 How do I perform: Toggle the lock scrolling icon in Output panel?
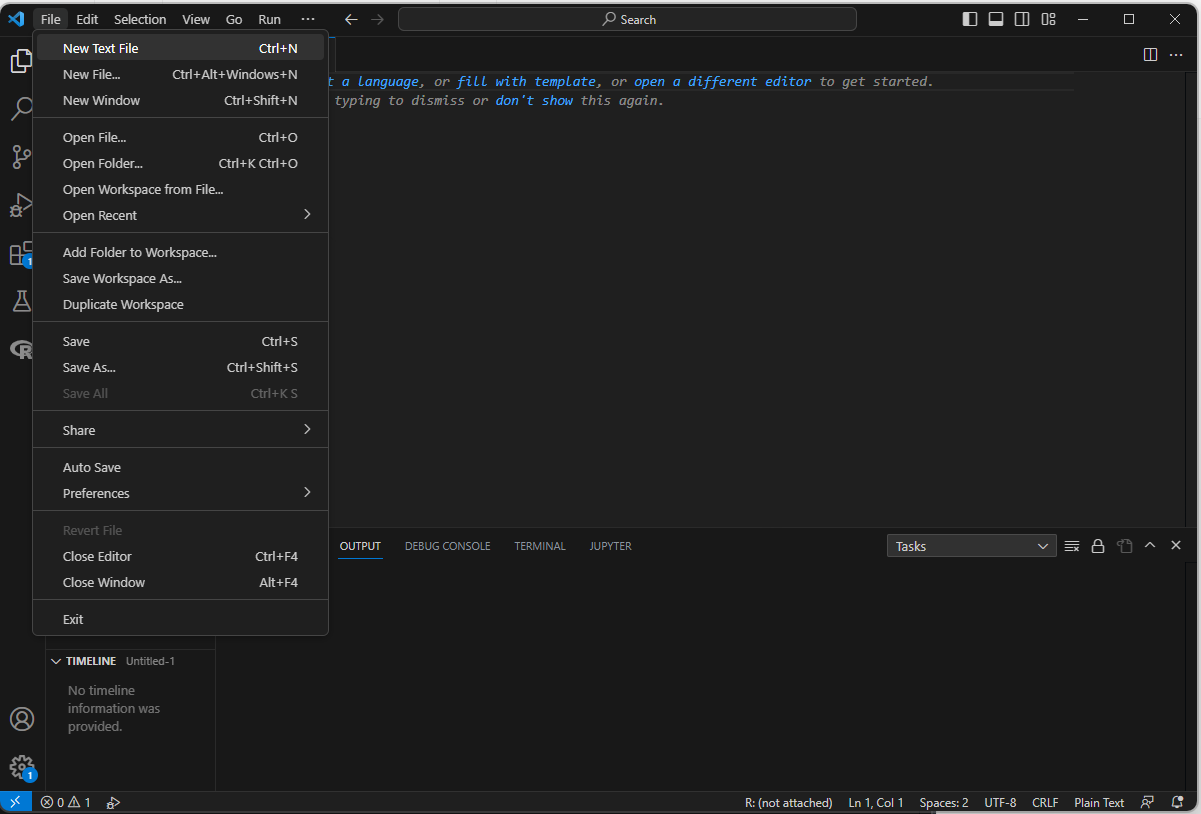(x=1098, y=545)
